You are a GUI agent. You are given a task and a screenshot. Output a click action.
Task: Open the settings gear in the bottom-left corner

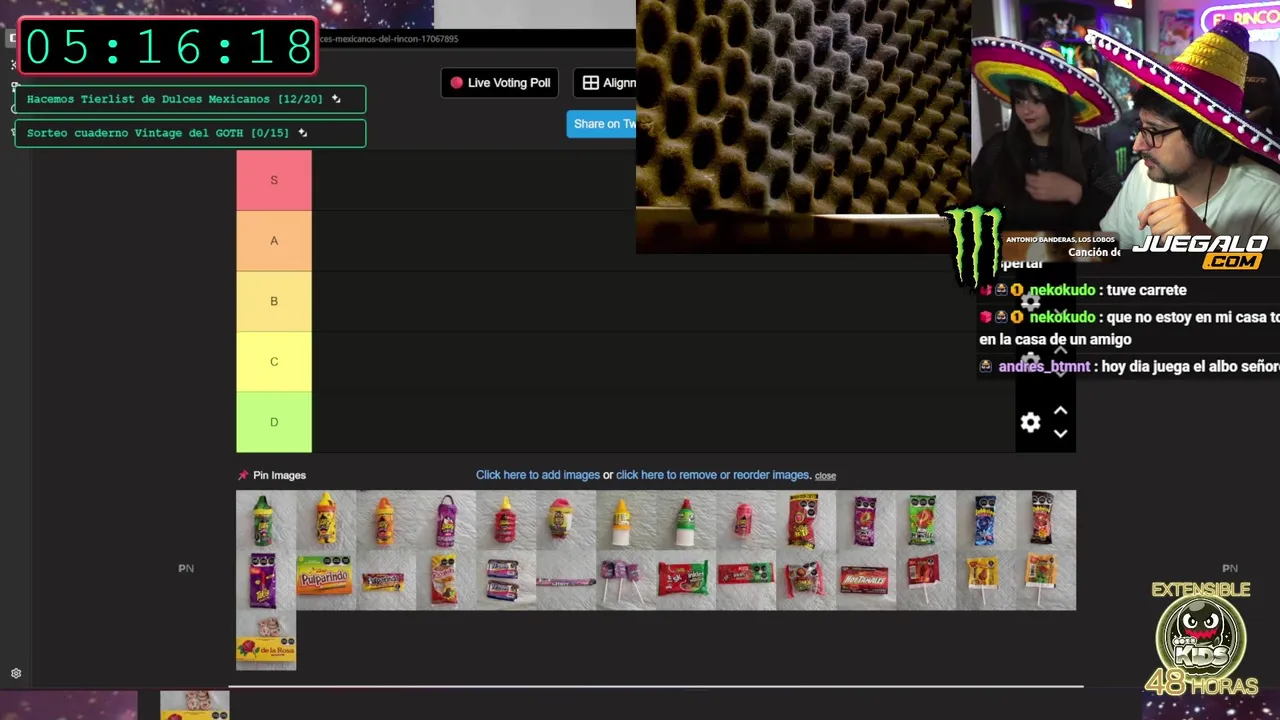click(16, 674)
